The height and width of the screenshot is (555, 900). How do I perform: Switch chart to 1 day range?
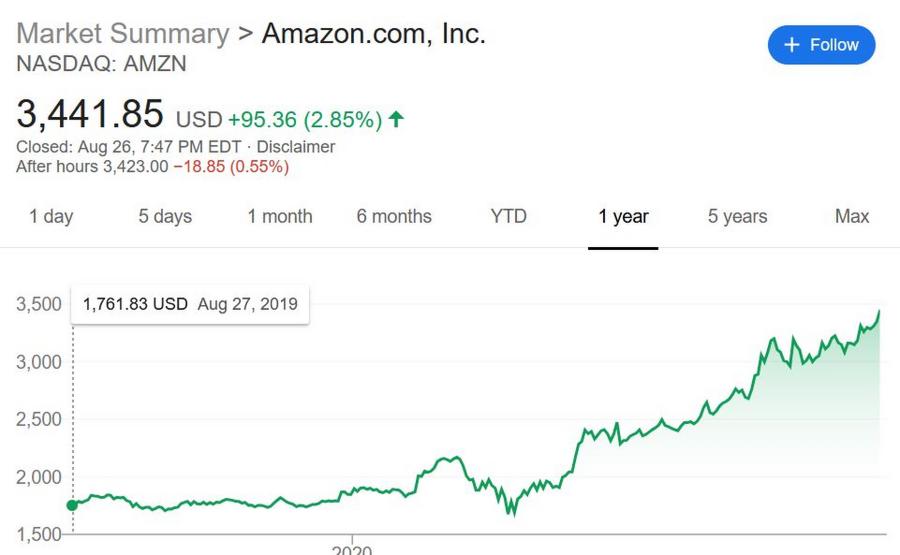[51, 216]
